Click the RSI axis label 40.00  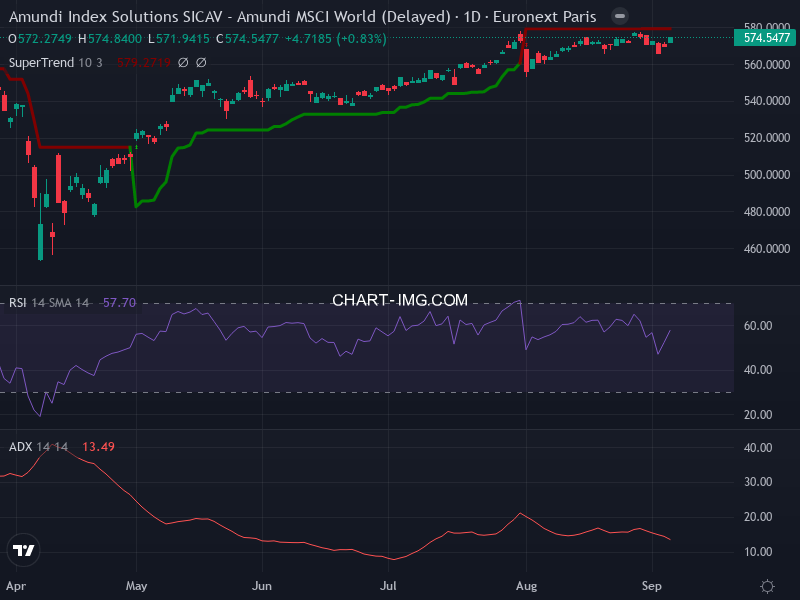click(758, 370)
